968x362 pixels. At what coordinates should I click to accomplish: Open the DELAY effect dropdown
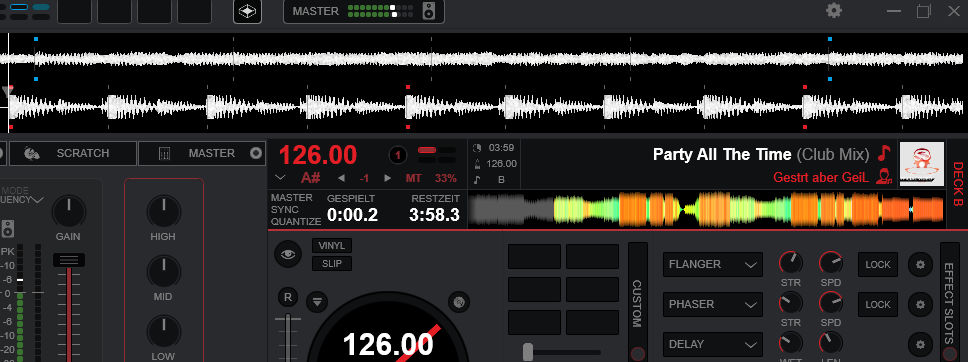[x=713, y=345]
